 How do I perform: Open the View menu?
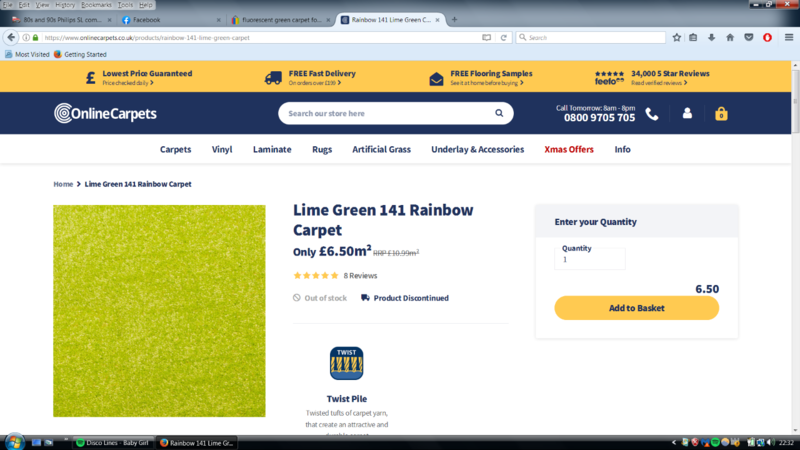(42, 5)
